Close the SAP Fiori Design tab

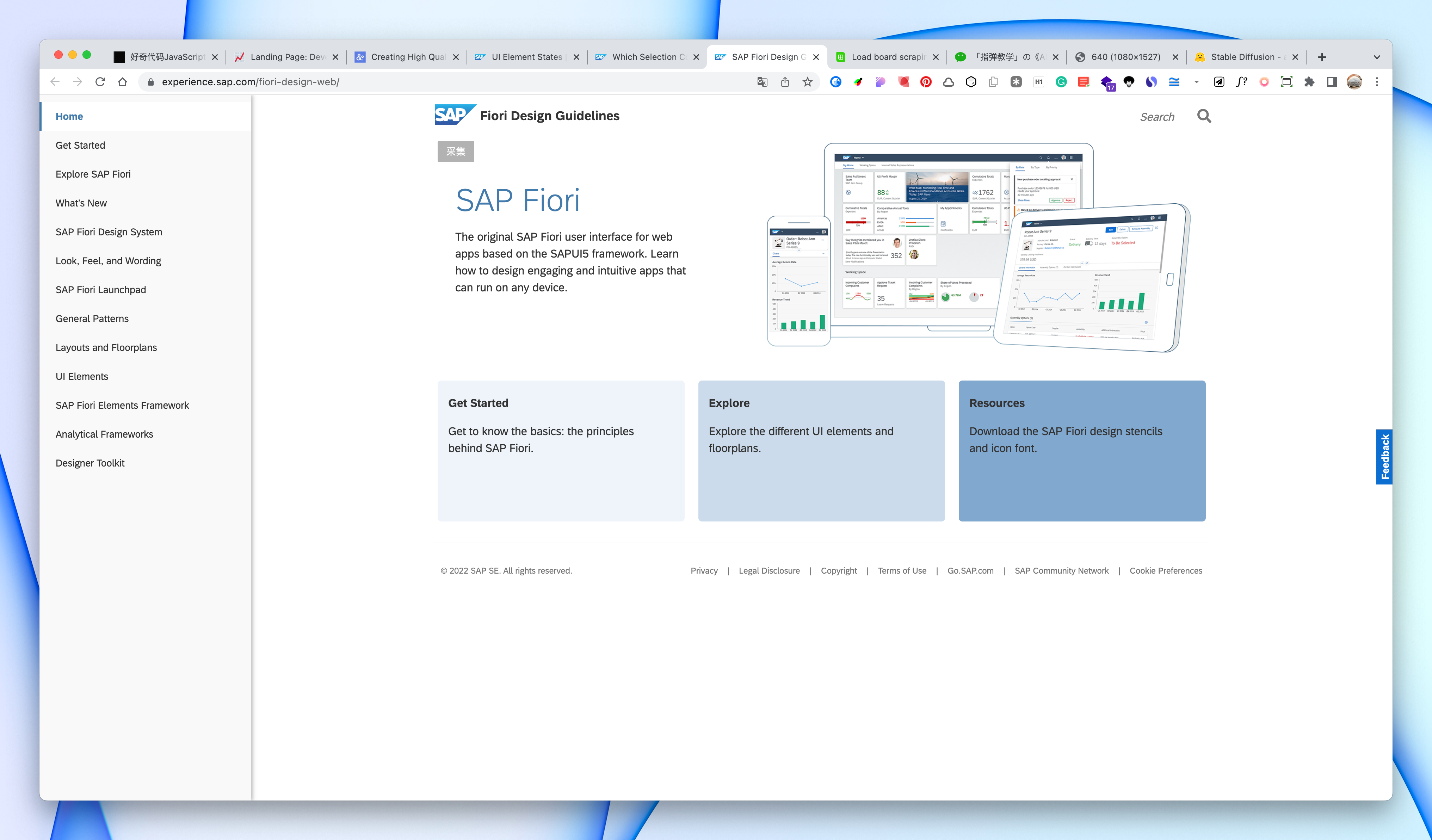coord(816,57)
